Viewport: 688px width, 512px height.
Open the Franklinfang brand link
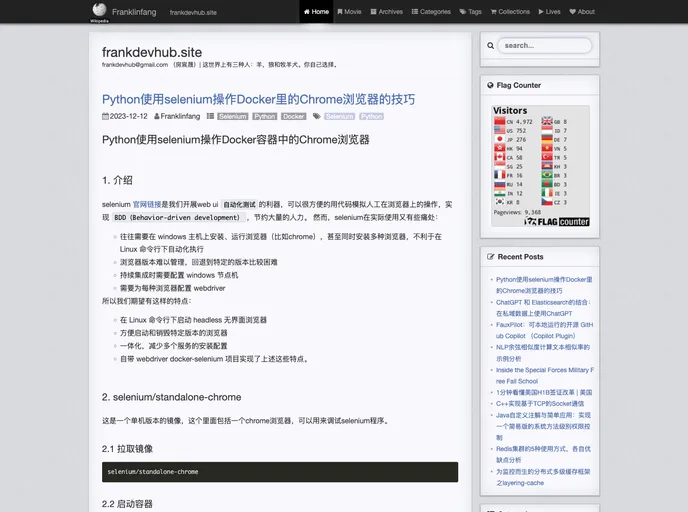tap(134, 12)
